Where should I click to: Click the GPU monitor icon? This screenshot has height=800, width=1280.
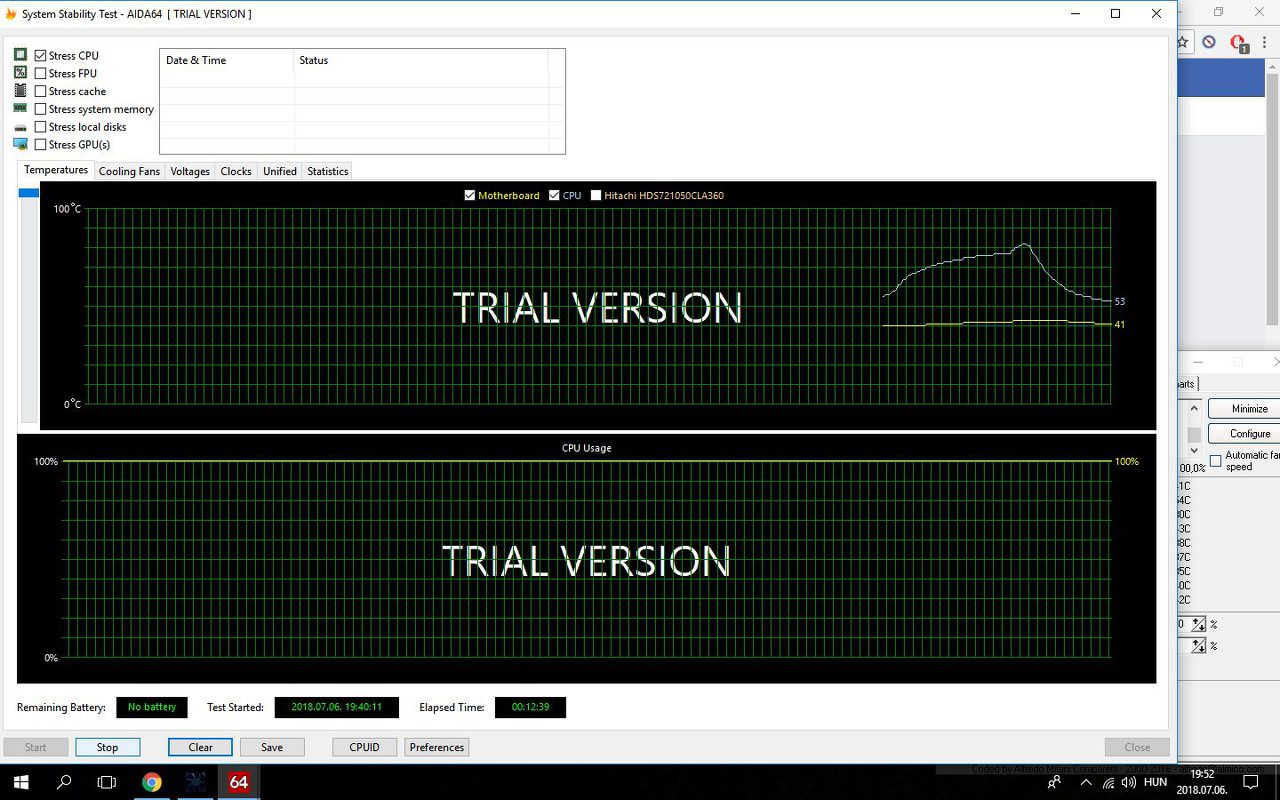tap(20, 144)
